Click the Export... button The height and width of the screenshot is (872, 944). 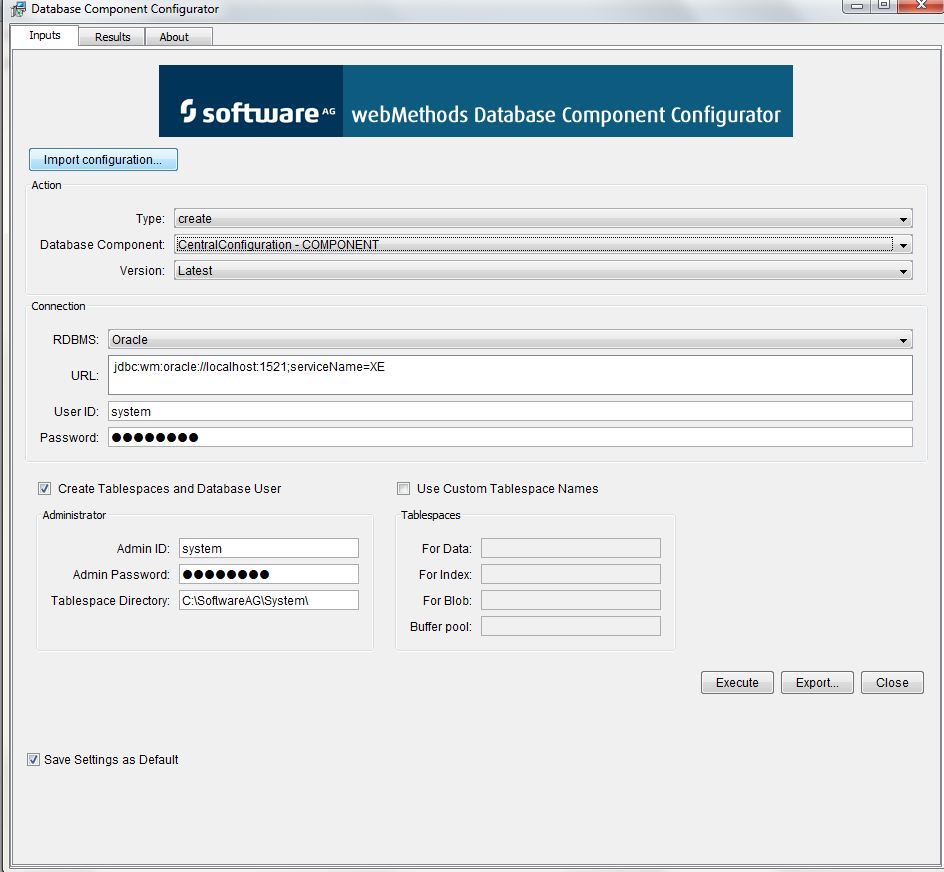point(817,682)
